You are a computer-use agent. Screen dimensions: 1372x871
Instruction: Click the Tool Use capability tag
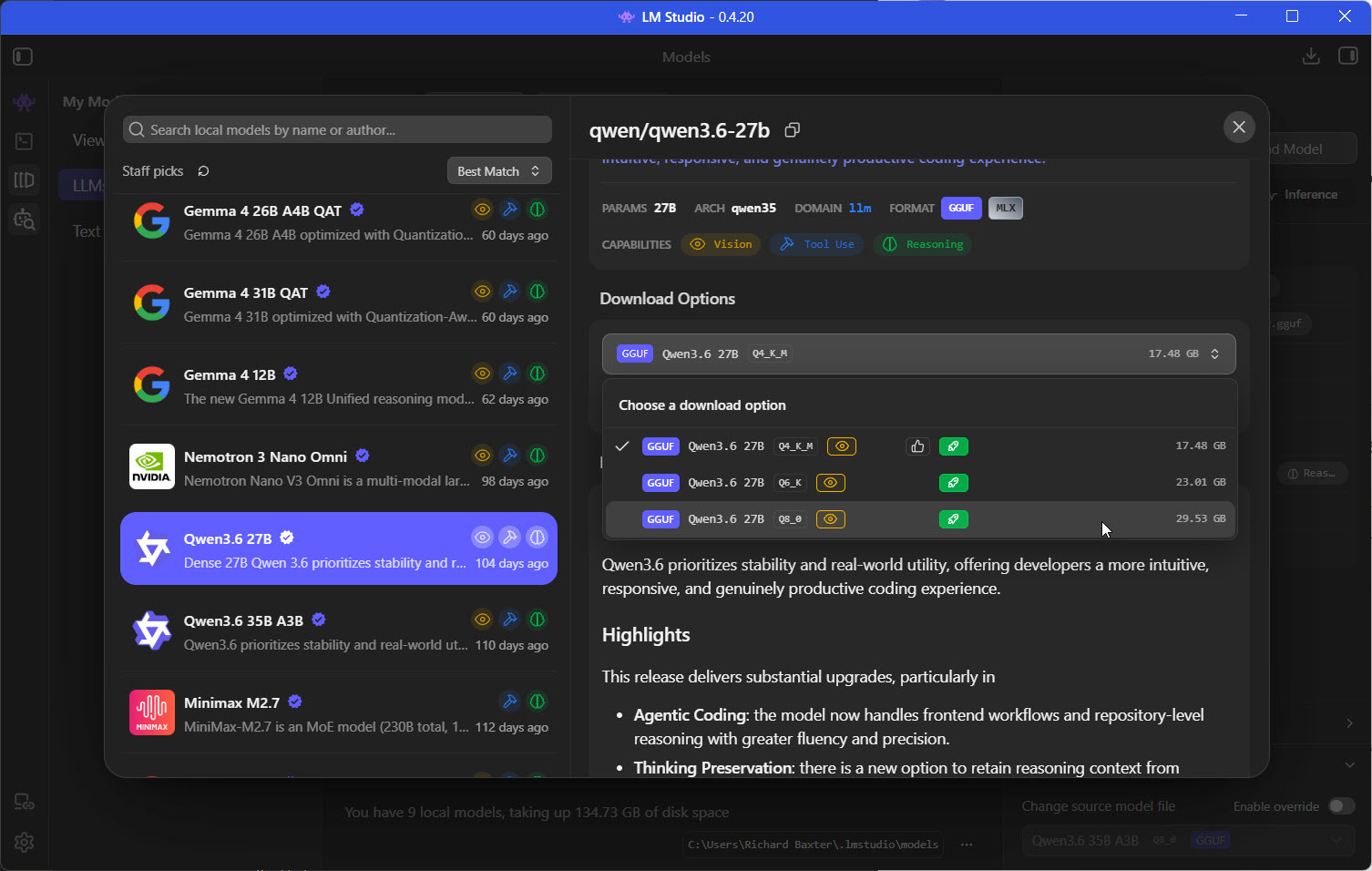pos(817,244)
